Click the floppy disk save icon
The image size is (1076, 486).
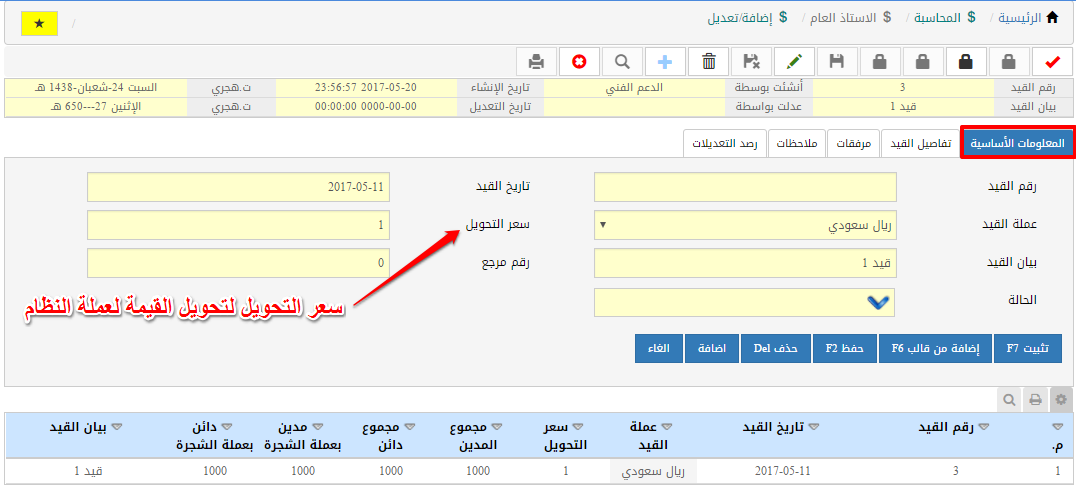(x=837, y=62)
